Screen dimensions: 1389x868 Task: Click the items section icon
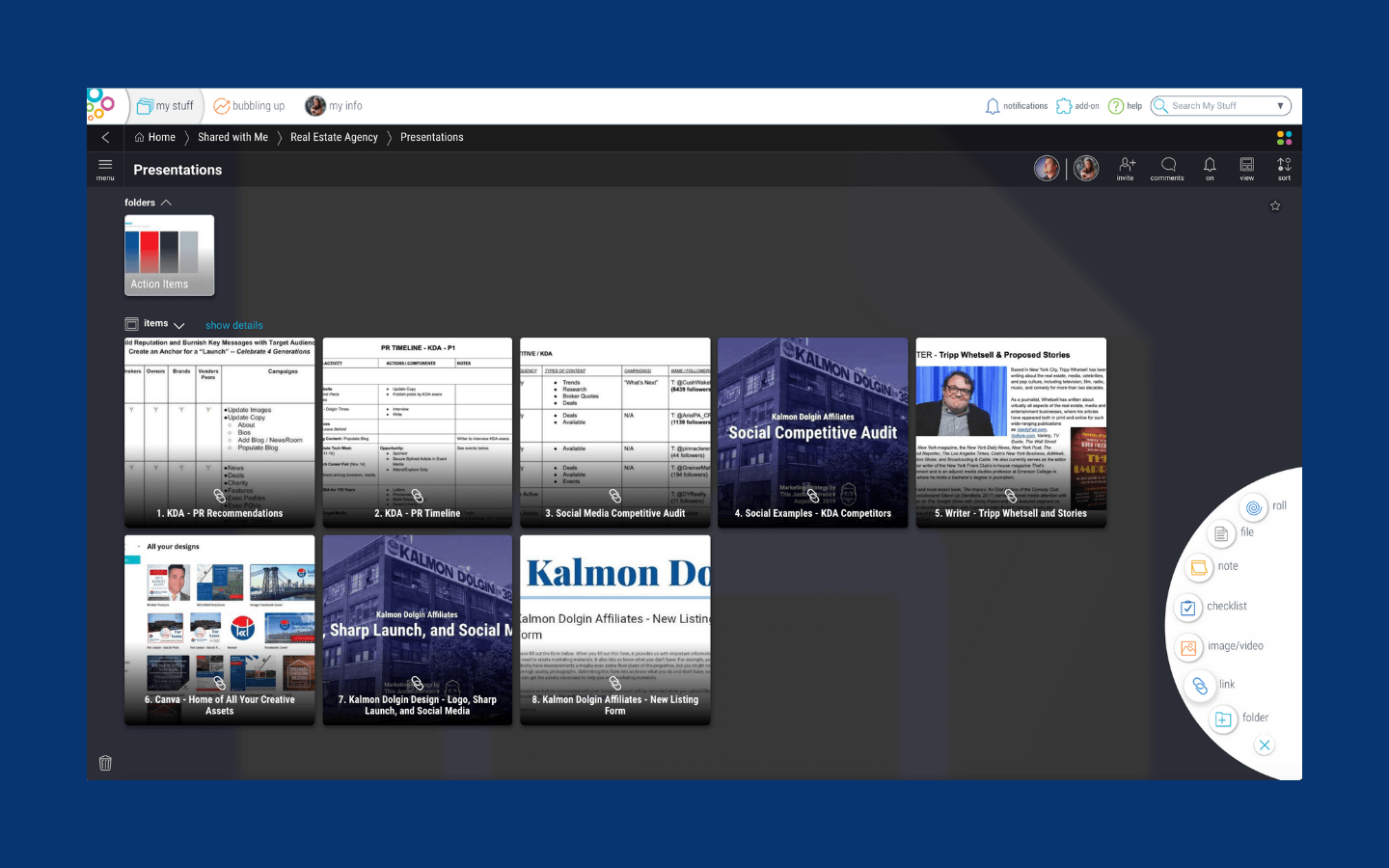132,324
